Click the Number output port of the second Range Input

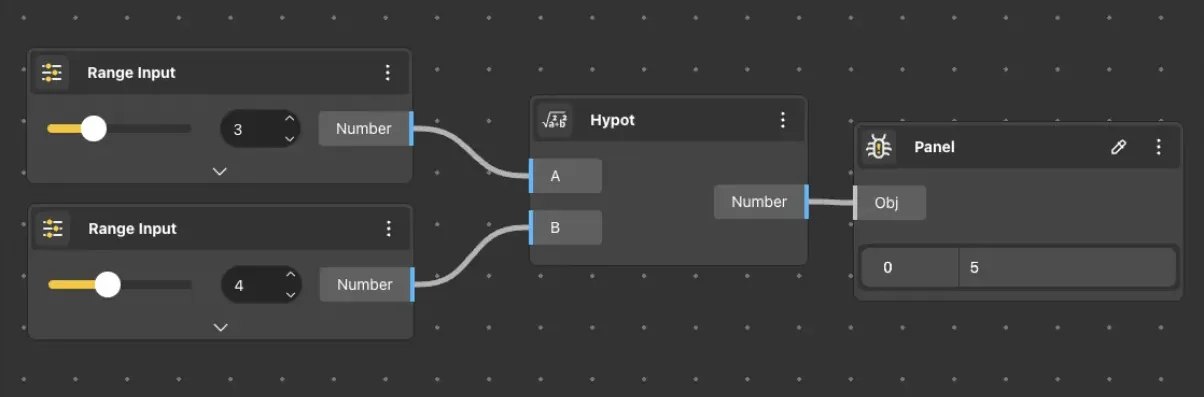[367, 284]
